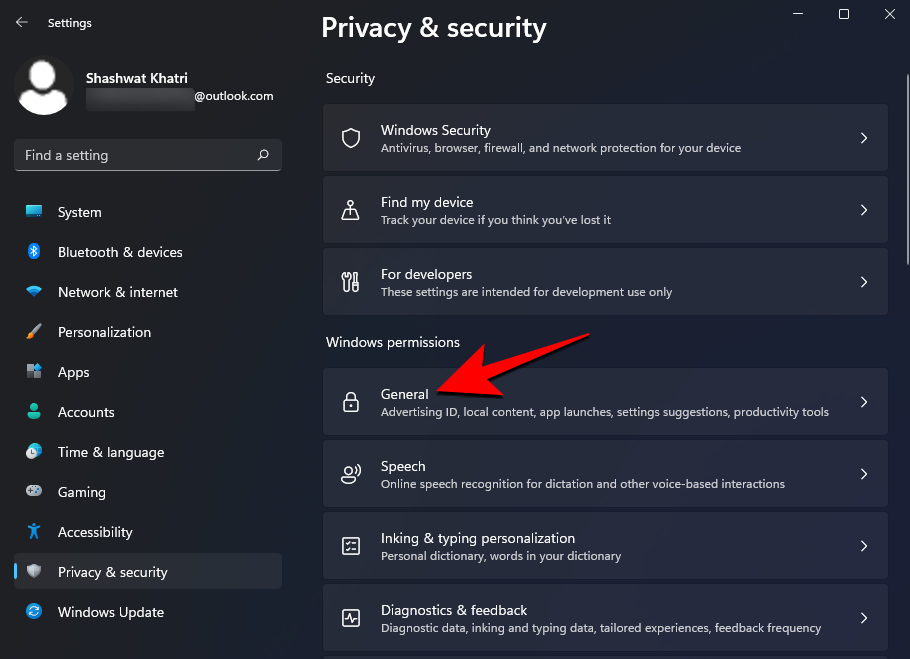Open Accessibility via its sidebar icon
Viewport: 910px width, 659px height.
[34, 532]
